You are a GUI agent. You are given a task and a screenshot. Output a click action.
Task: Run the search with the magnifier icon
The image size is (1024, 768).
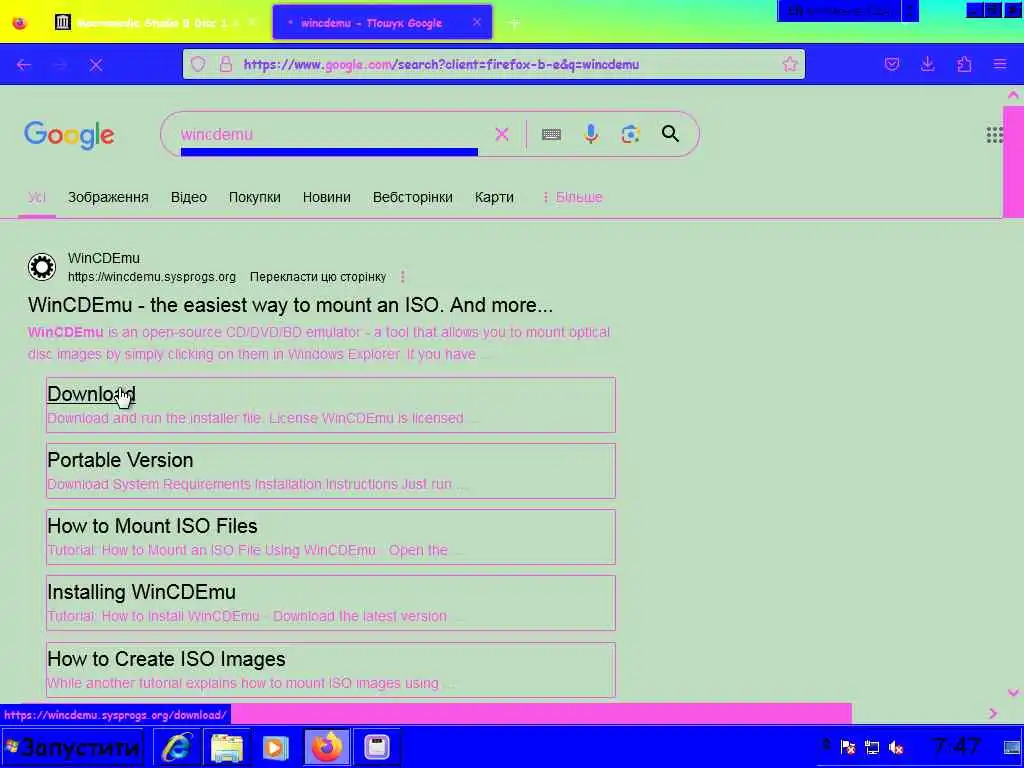670,134
